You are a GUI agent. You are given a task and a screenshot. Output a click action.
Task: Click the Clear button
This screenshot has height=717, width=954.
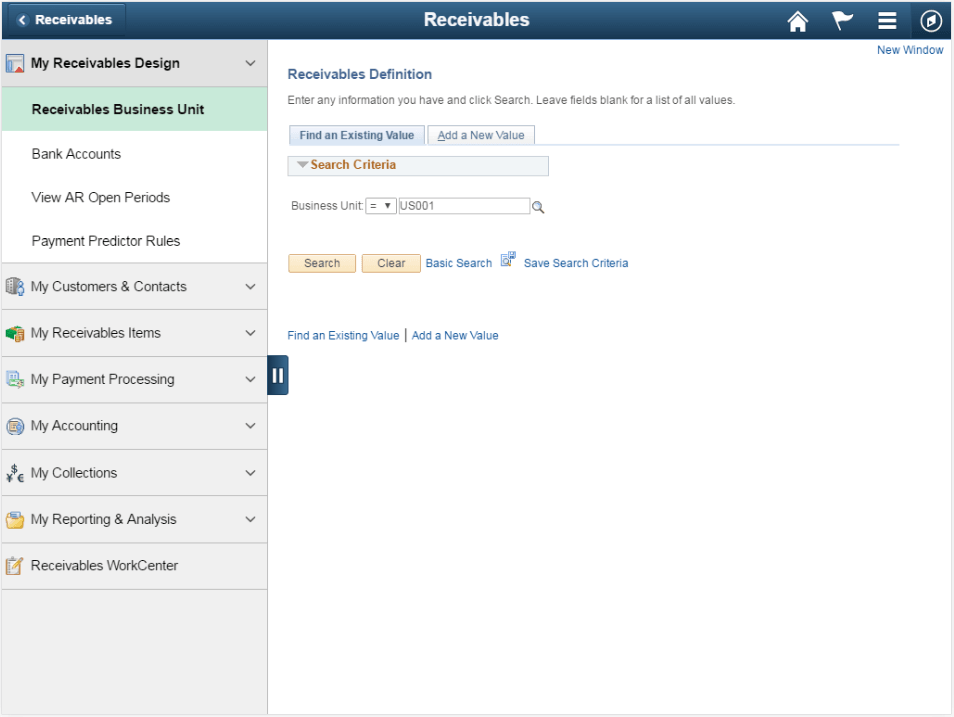point(390,263)
